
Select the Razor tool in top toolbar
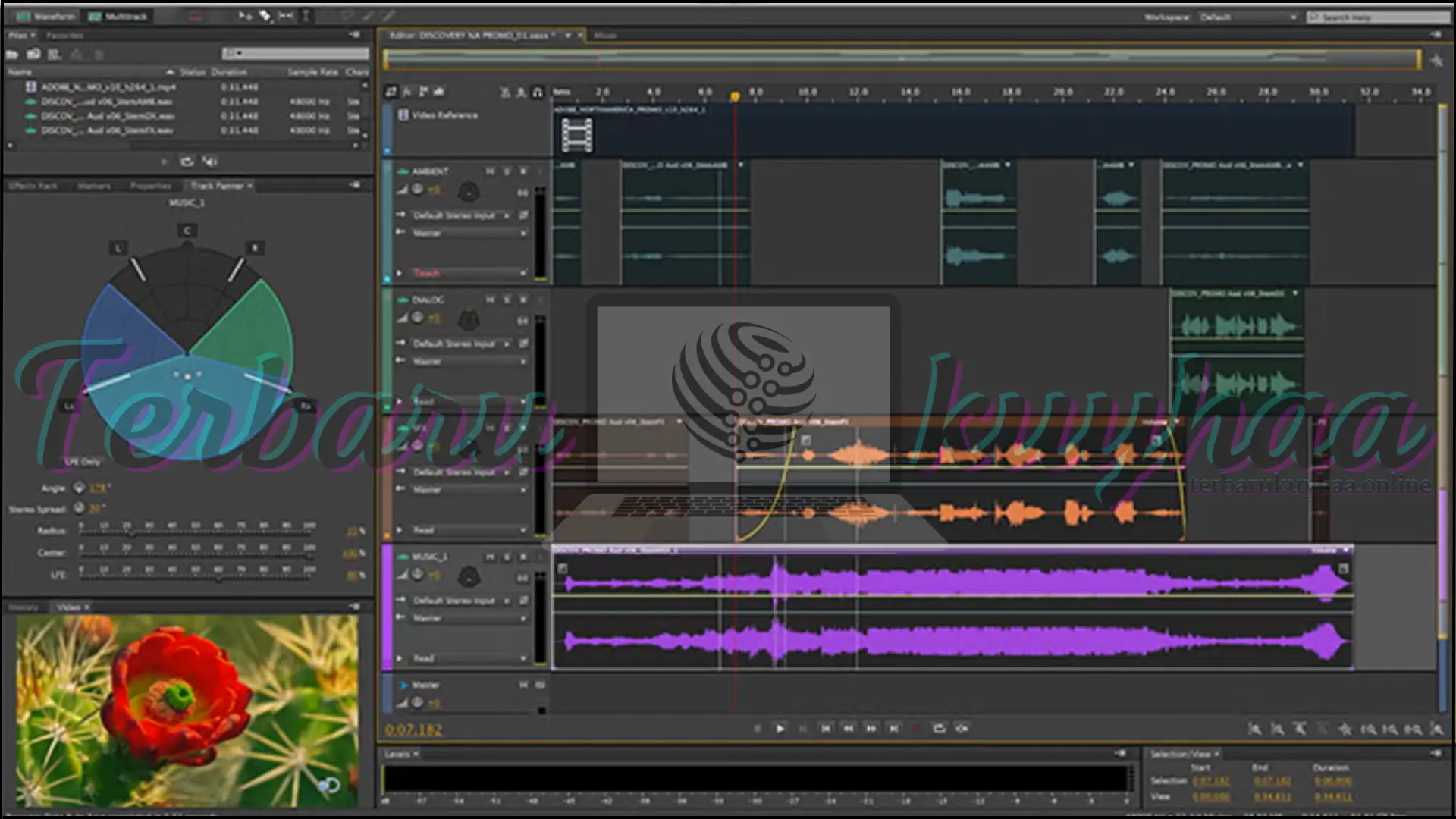point(265,16)
